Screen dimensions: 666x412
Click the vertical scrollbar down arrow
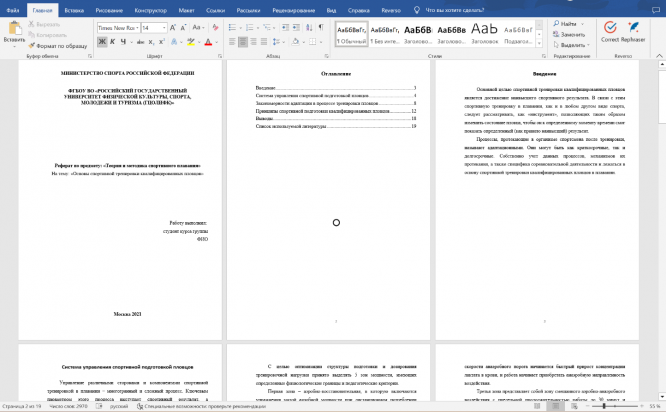[x=662, y=397]
